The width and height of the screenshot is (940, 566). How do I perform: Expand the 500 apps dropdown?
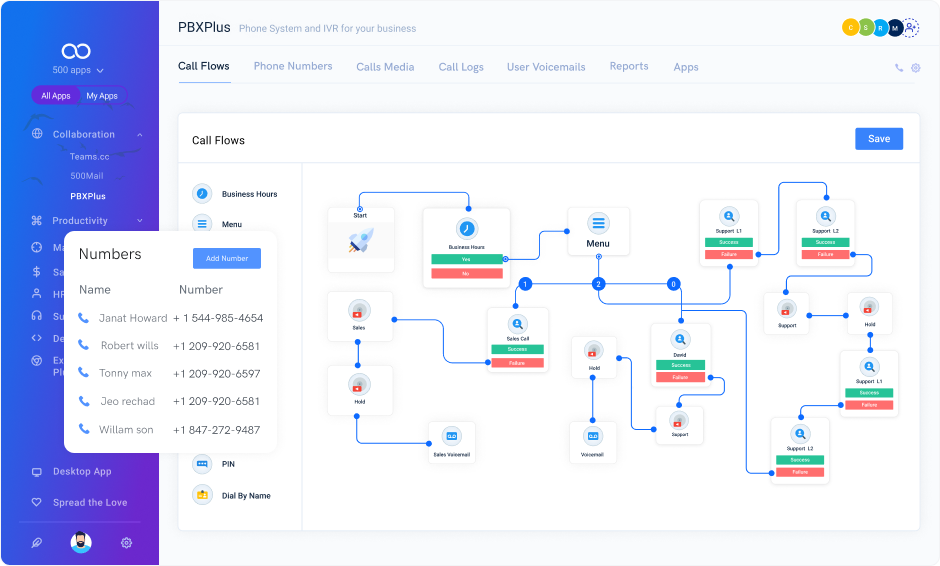[78, 71]
